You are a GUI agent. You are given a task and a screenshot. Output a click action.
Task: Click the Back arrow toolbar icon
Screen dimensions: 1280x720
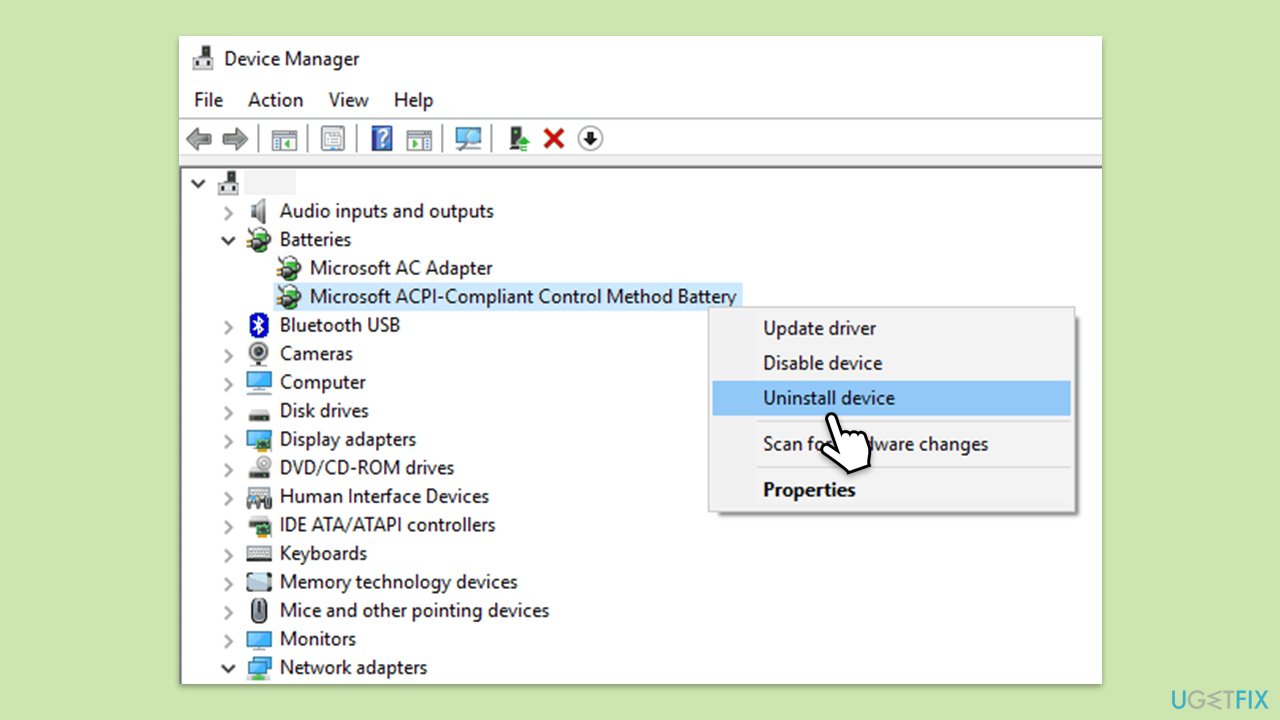[200, 139]
